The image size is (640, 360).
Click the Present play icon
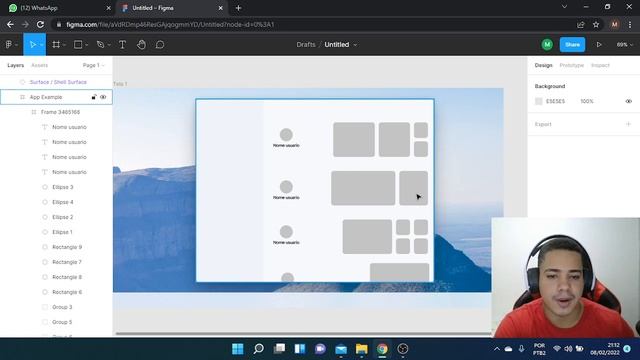[599, 44]
